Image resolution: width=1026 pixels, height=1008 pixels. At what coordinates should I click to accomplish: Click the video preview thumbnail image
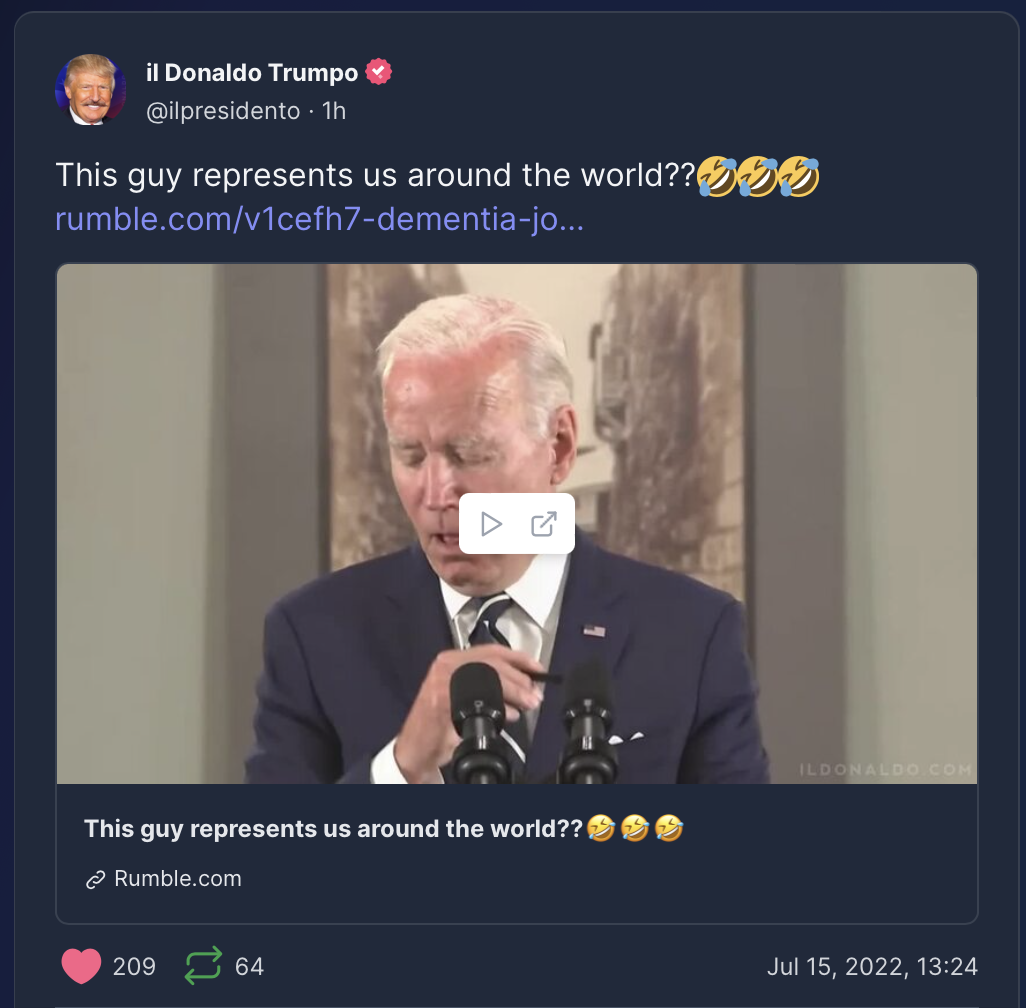click(517, 524)
